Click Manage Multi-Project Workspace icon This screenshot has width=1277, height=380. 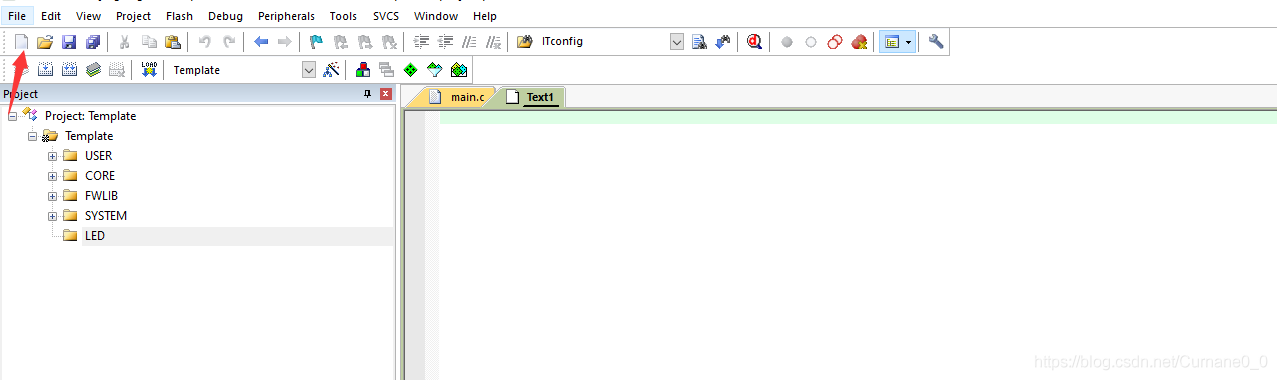(x=387, y=70)
